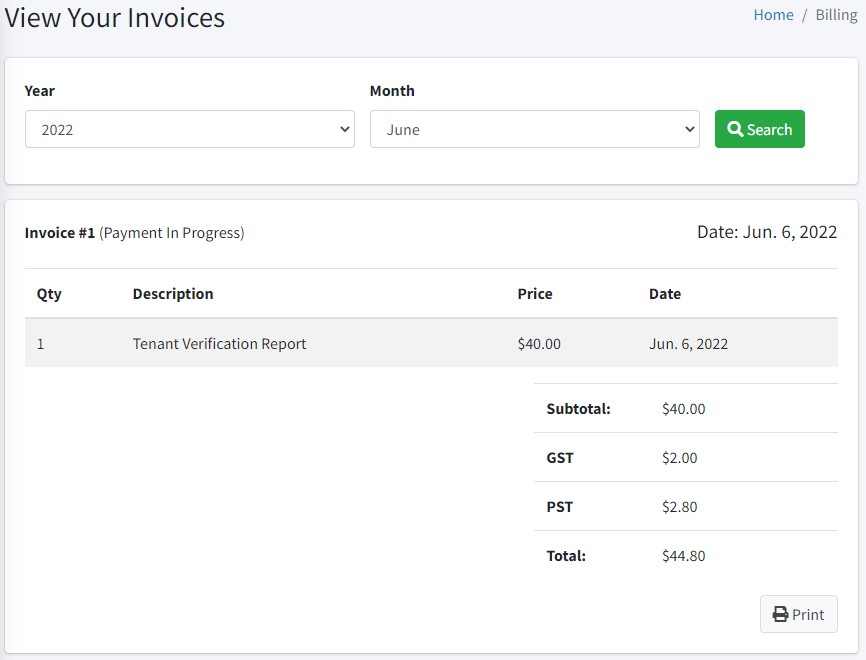This screenshot has height=660, width=866.
Task: Click the green Search button
Action: 759,129
